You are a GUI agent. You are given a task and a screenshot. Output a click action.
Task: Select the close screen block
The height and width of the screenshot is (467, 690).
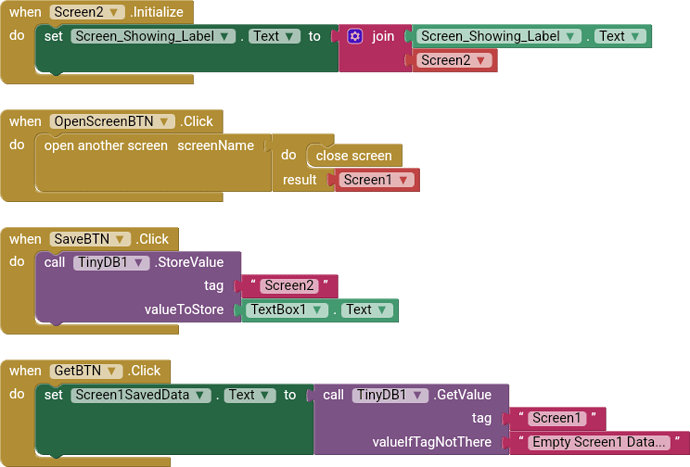click(x=354, y=155)
